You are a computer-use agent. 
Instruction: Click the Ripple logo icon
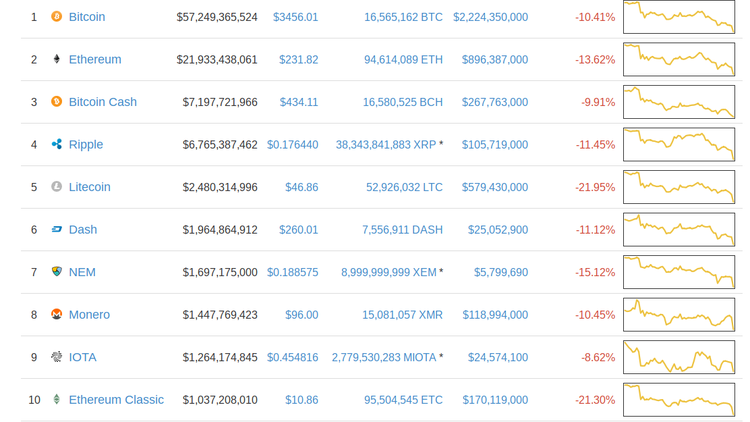[57, 145]
